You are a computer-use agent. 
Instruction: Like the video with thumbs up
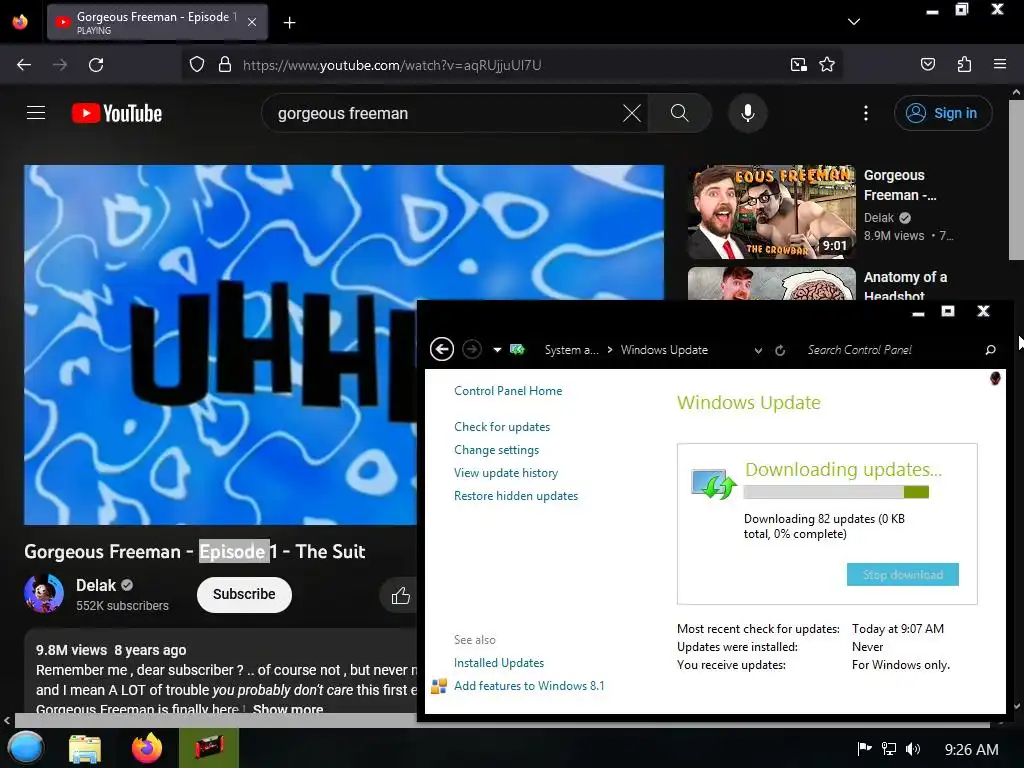[x=400, y=595]
